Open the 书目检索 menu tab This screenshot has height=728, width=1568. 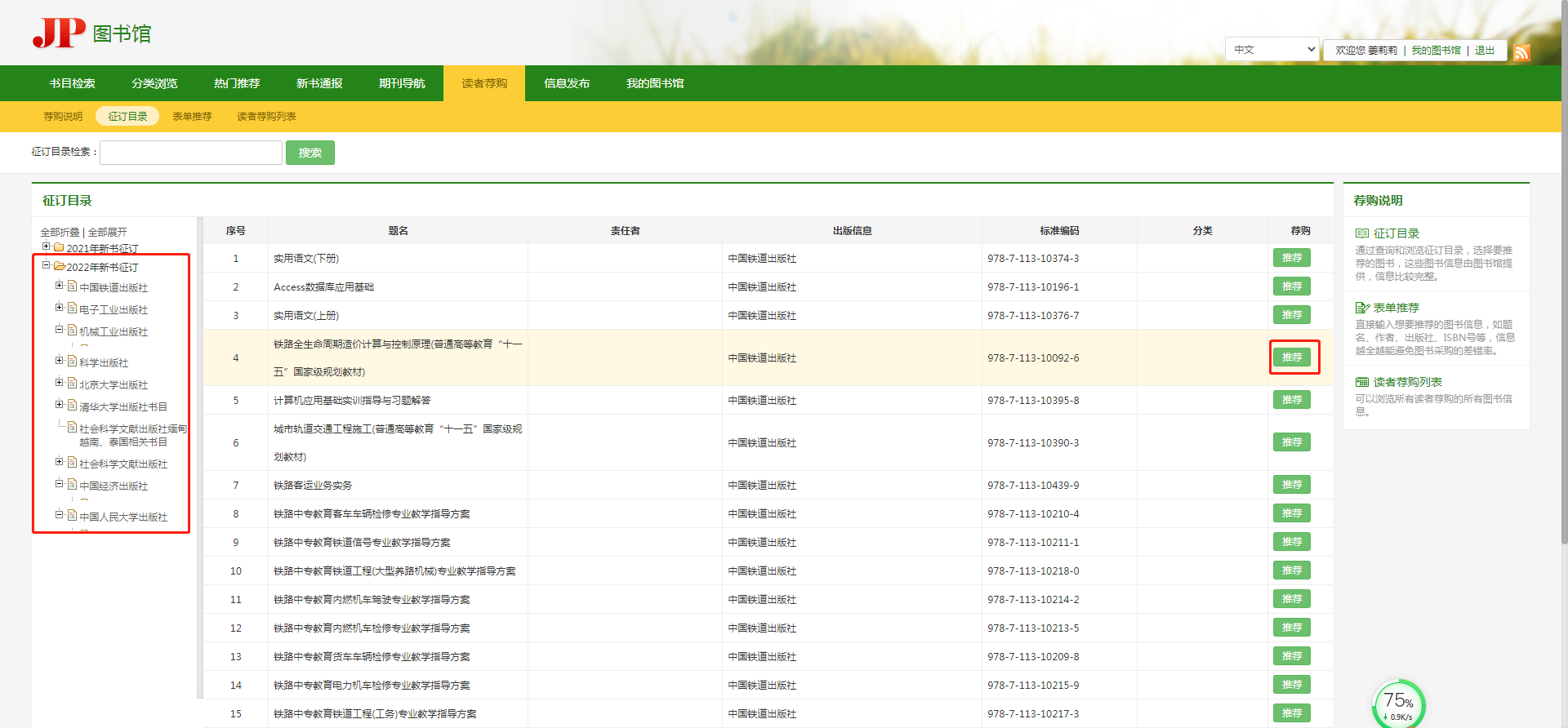pyautogui.click(x=72, y=83)
